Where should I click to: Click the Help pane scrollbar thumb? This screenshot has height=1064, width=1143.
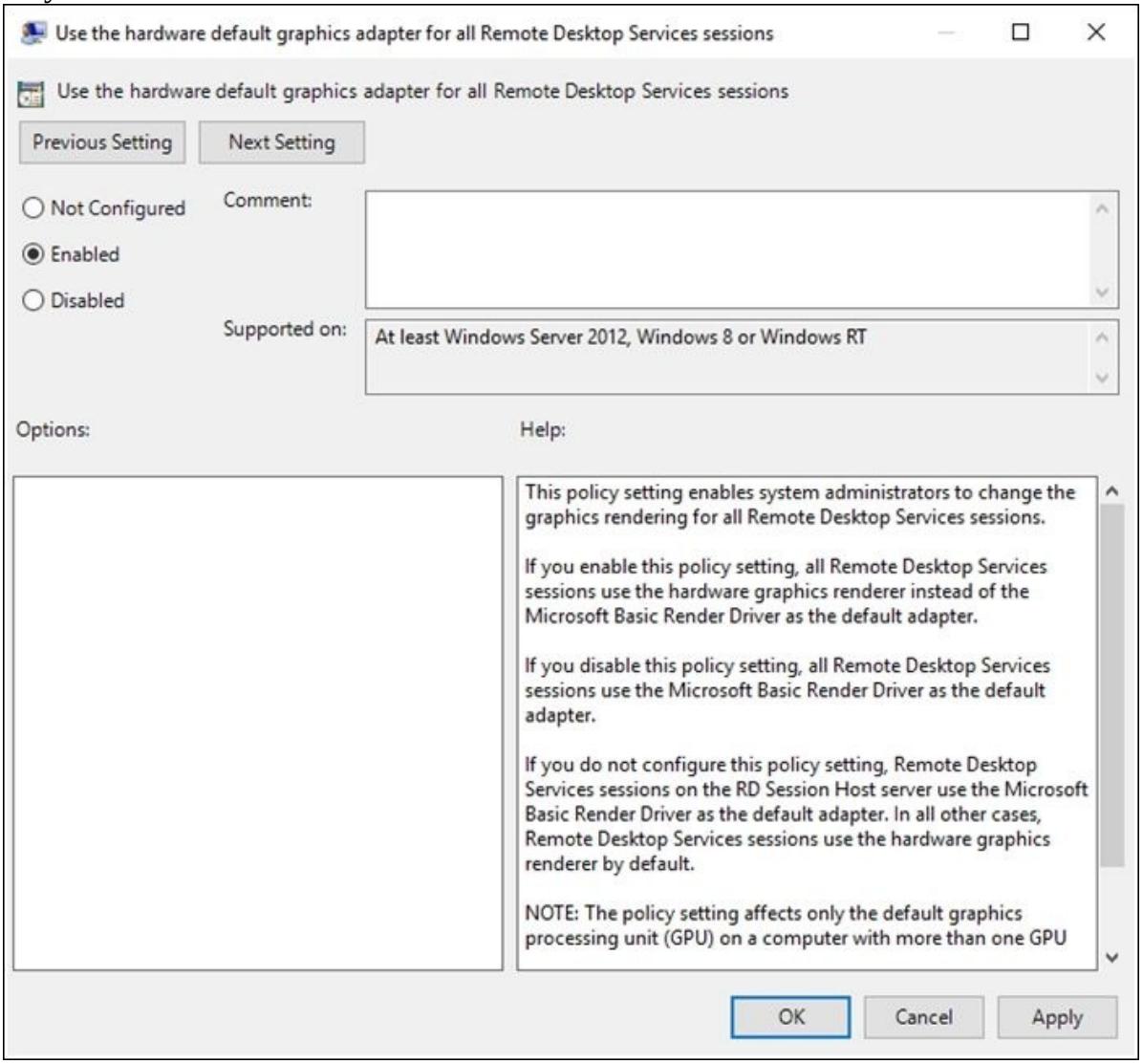pyautogui.click(x=1111, y=684)
